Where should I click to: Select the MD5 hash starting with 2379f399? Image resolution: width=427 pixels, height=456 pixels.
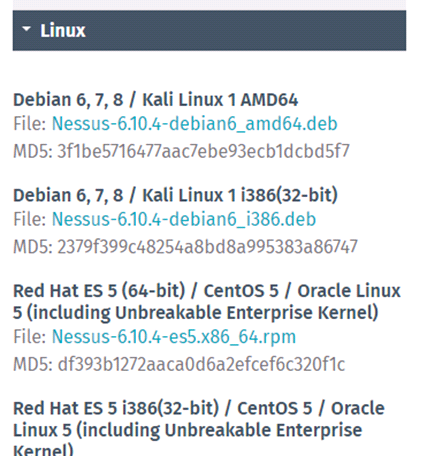pyautogui.click(x=207, y=247)
